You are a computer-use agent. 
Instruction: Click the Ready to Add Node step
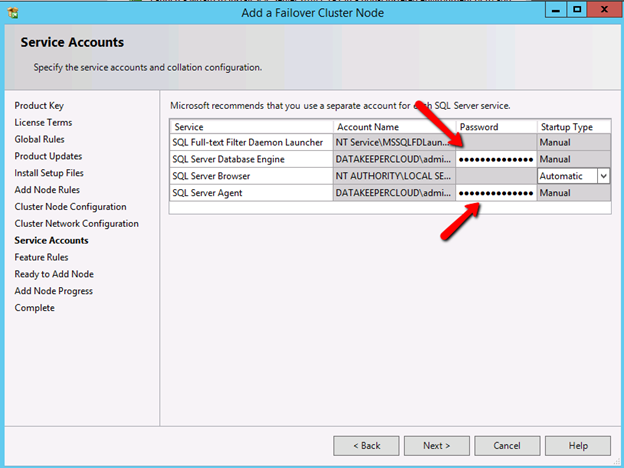pyautogui.click(x=54, y=274)
